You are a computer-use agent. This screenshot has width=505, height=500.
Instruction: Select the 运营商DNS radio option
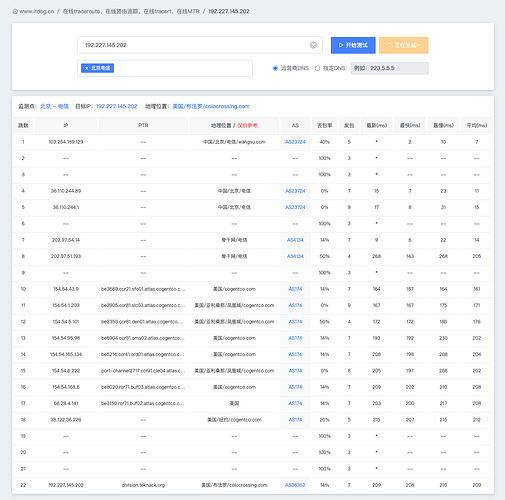[x=275, y=68]
